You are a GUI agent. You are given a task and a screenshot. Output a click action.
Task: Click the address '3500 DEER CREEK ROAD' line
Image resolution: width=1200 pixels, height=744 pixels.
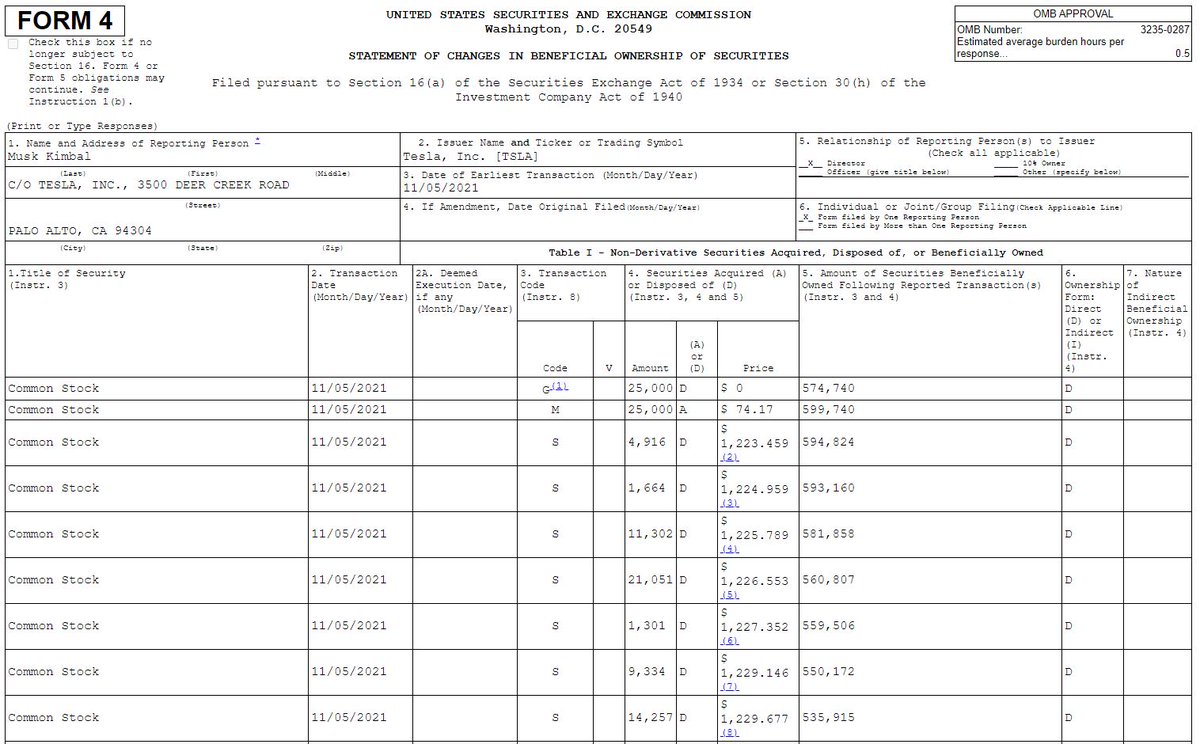pos(148,185)
